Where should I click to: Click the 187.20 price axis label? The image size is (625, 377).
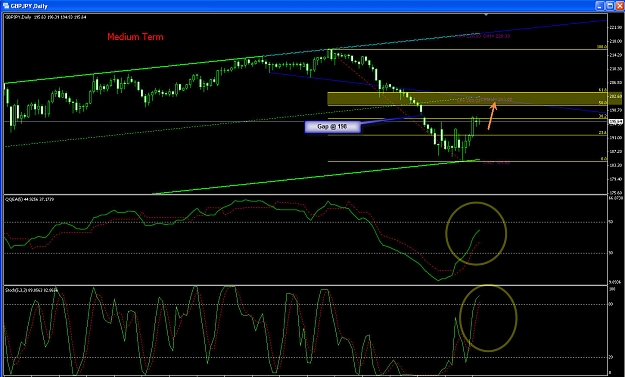[616, 151]
